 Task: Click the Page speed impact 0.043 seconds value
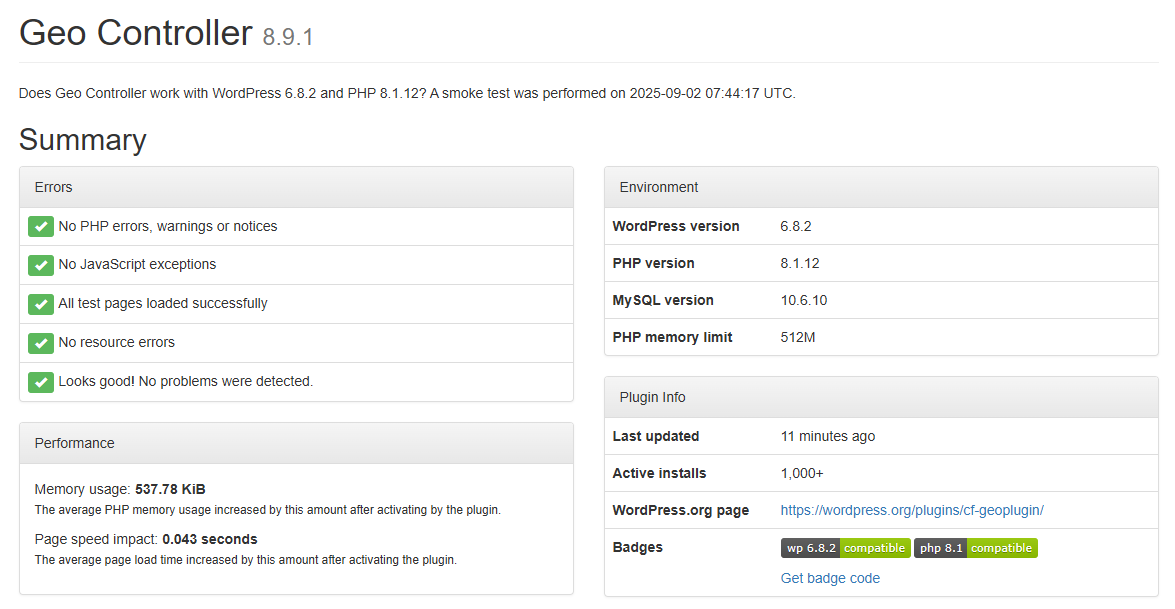[x=209, y=539]
